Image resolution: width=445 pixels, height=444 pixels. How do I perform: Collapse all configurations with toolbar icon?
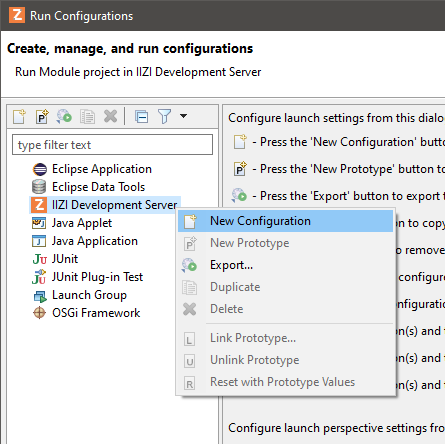(x=142, y=117)
